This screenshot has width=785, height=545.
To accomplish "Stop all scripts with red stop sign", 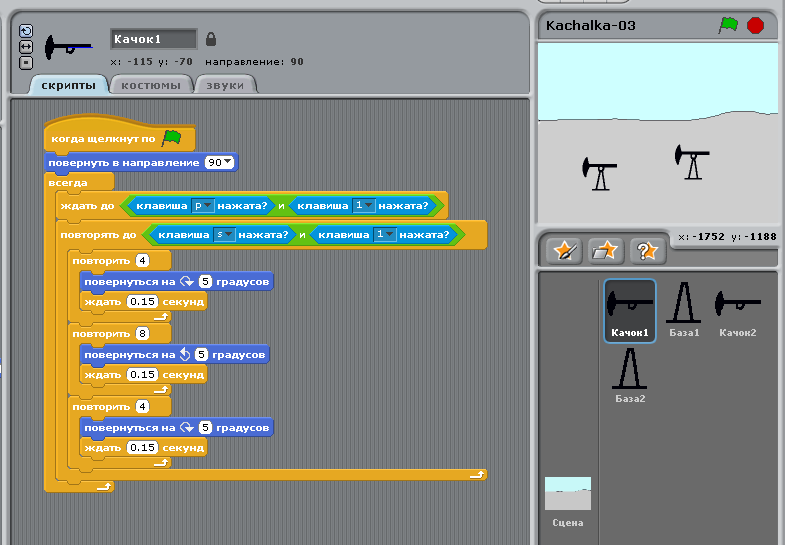I will 755,25.
